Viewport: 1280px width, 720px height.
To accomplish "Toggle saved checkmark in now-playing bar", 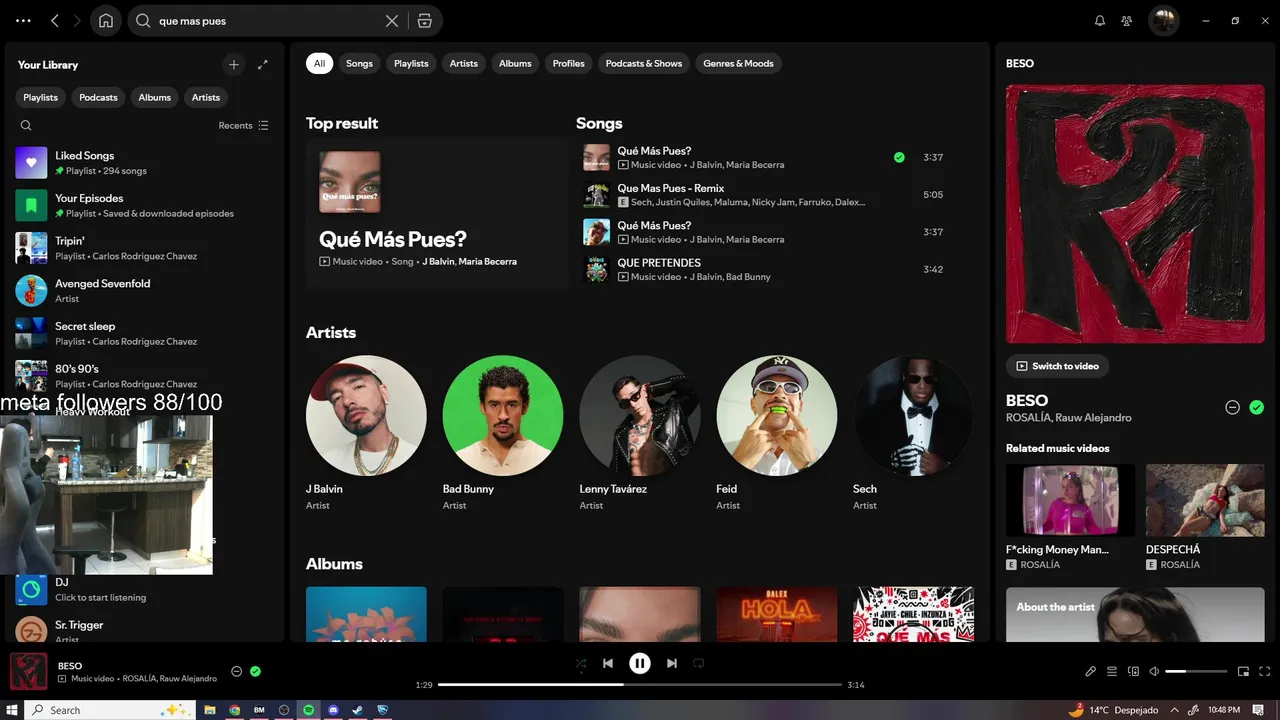I will tap(255, 671).
